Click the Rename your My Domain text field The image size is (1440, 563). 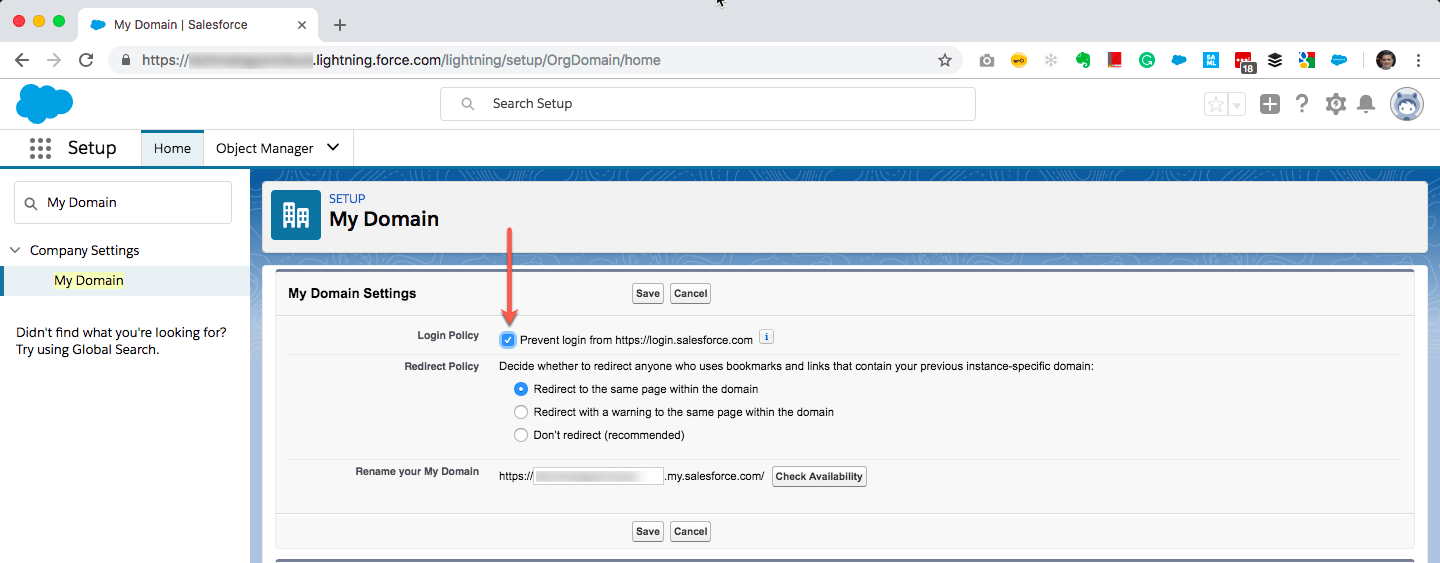[599, 476]
